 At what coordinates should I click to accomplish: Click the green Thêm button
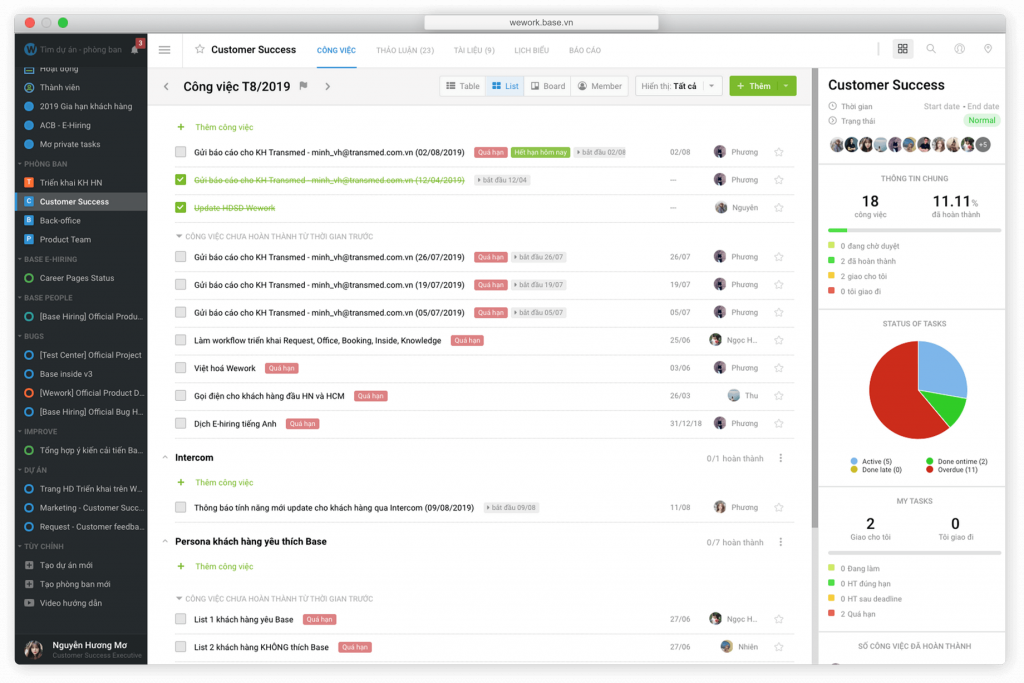(x=754, y=87)
